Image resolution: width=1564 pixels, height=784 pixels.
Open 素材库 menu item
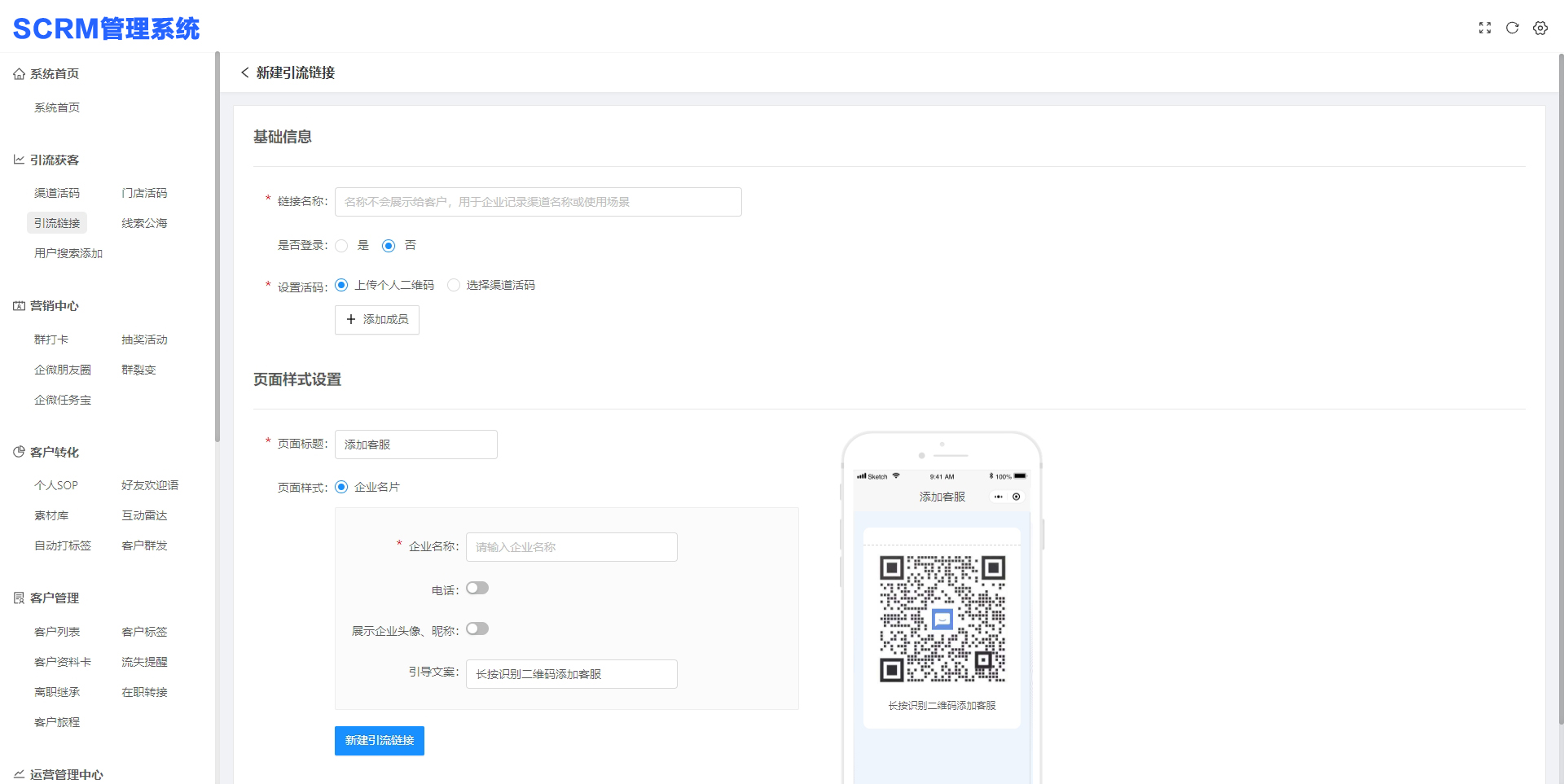(51, 515)
